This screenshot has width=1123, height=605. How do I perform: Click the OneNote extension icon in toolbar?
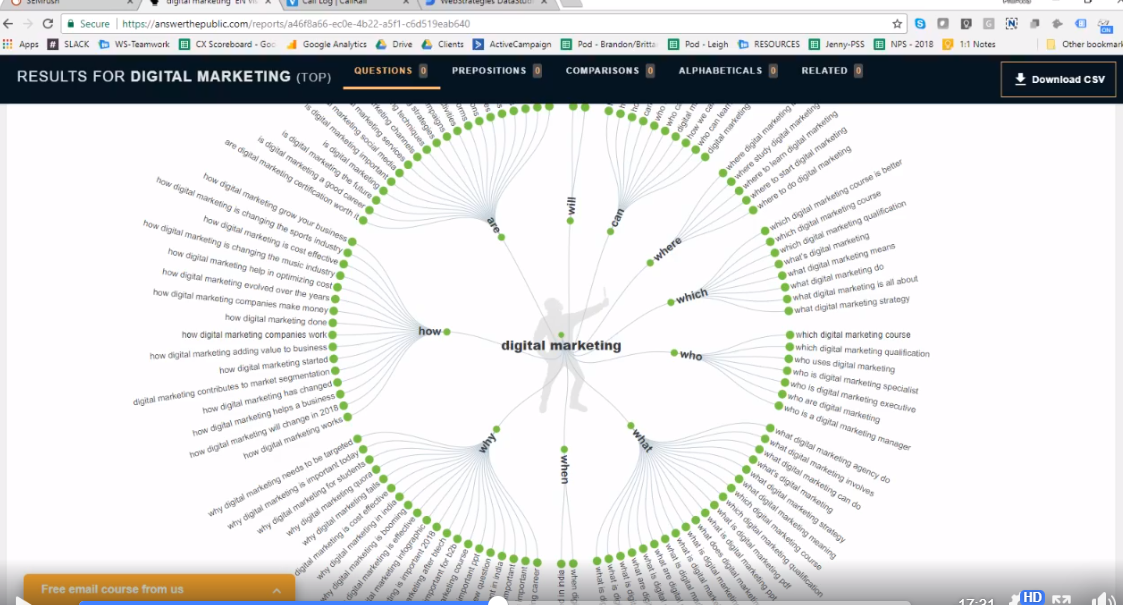[1011, 24]
